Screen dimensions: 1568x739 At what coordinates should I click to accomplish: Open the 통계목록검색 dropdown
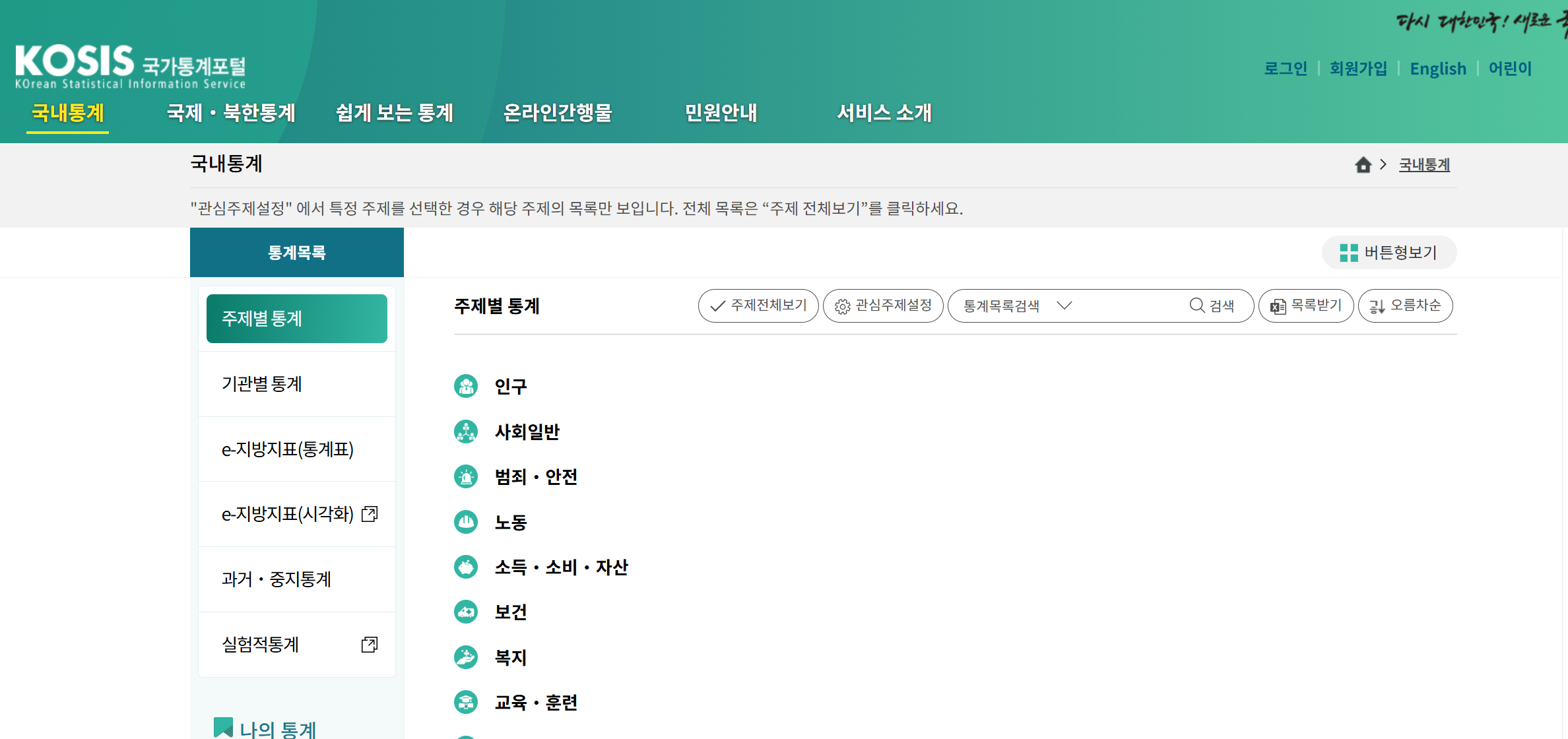[x=1018, y=305]
